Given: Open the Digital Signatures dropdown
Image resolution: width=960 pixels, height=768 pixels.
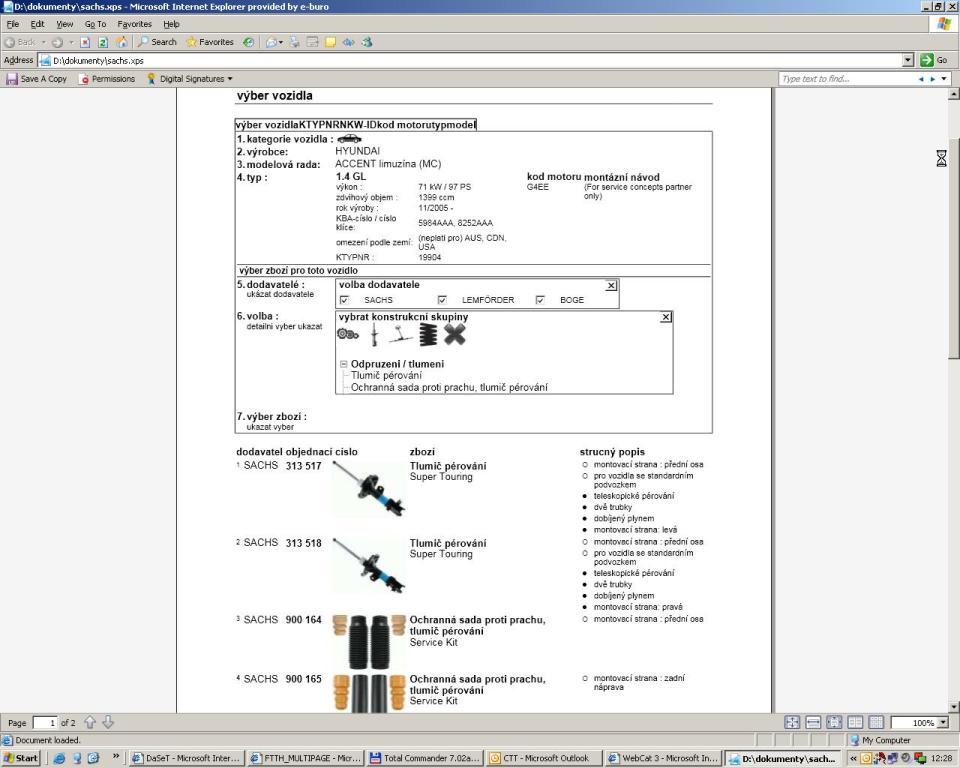Looking at the screenshot, I should (x=190, y=79).
